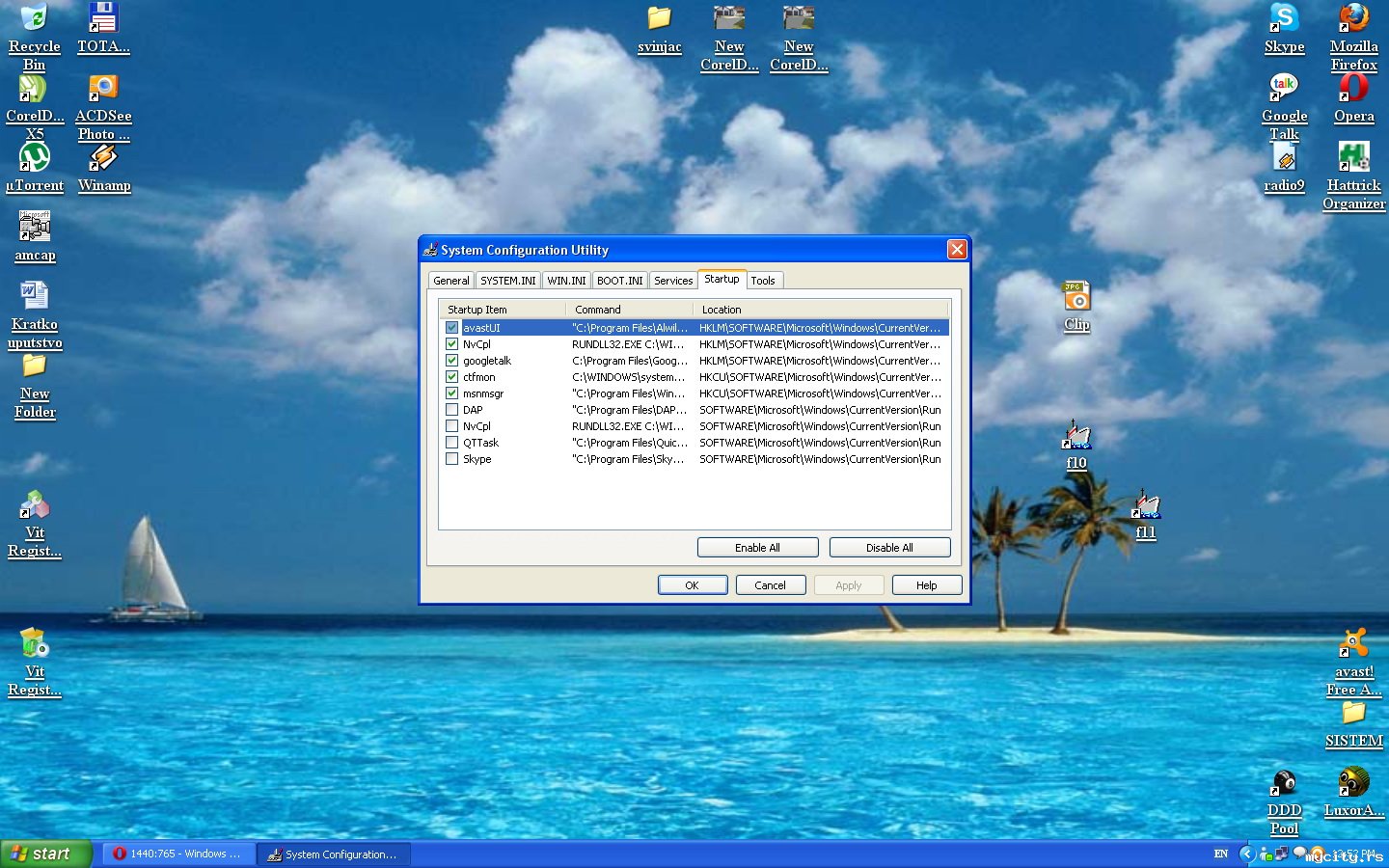Enable the Skype startup item checkbox
The width and height of the screenshot is (1389, 868).
pos(451,459)
